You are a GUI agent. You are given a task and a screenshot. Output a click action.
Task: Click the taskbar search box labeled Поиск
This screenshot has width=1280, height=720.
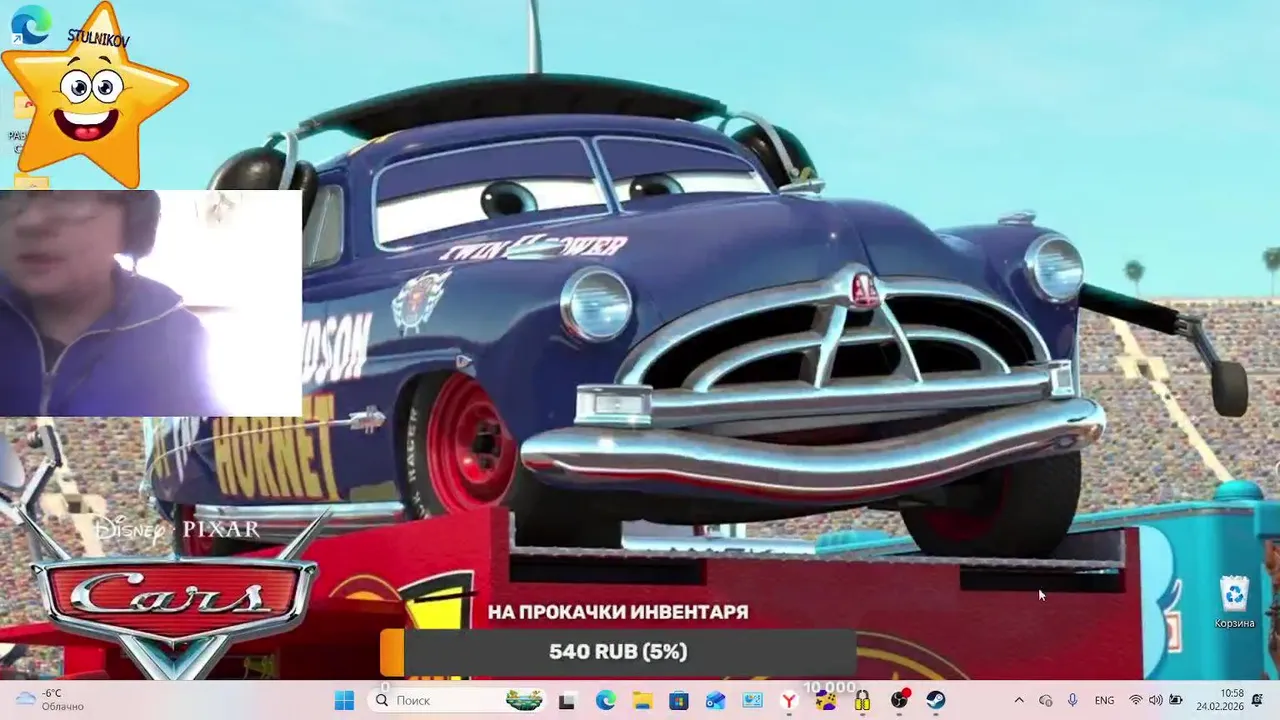point(459,701)
